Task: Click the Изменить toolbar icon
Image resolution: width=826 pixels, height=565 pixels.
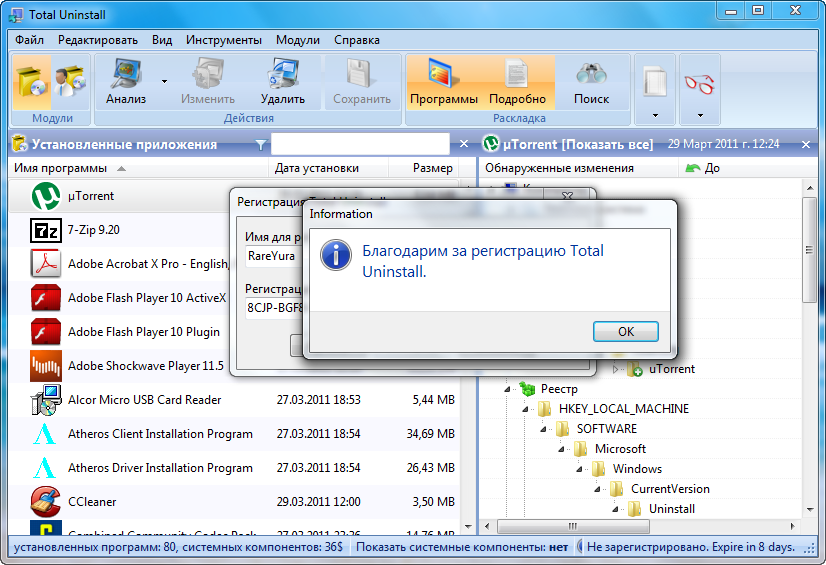Action: 208,82
